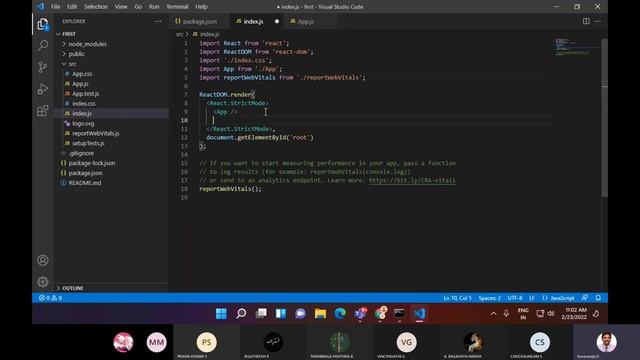The width and height of the screenshot is (640, 360).
Task: Open Microsoft Teams on the taskbar
Action: 360,313
